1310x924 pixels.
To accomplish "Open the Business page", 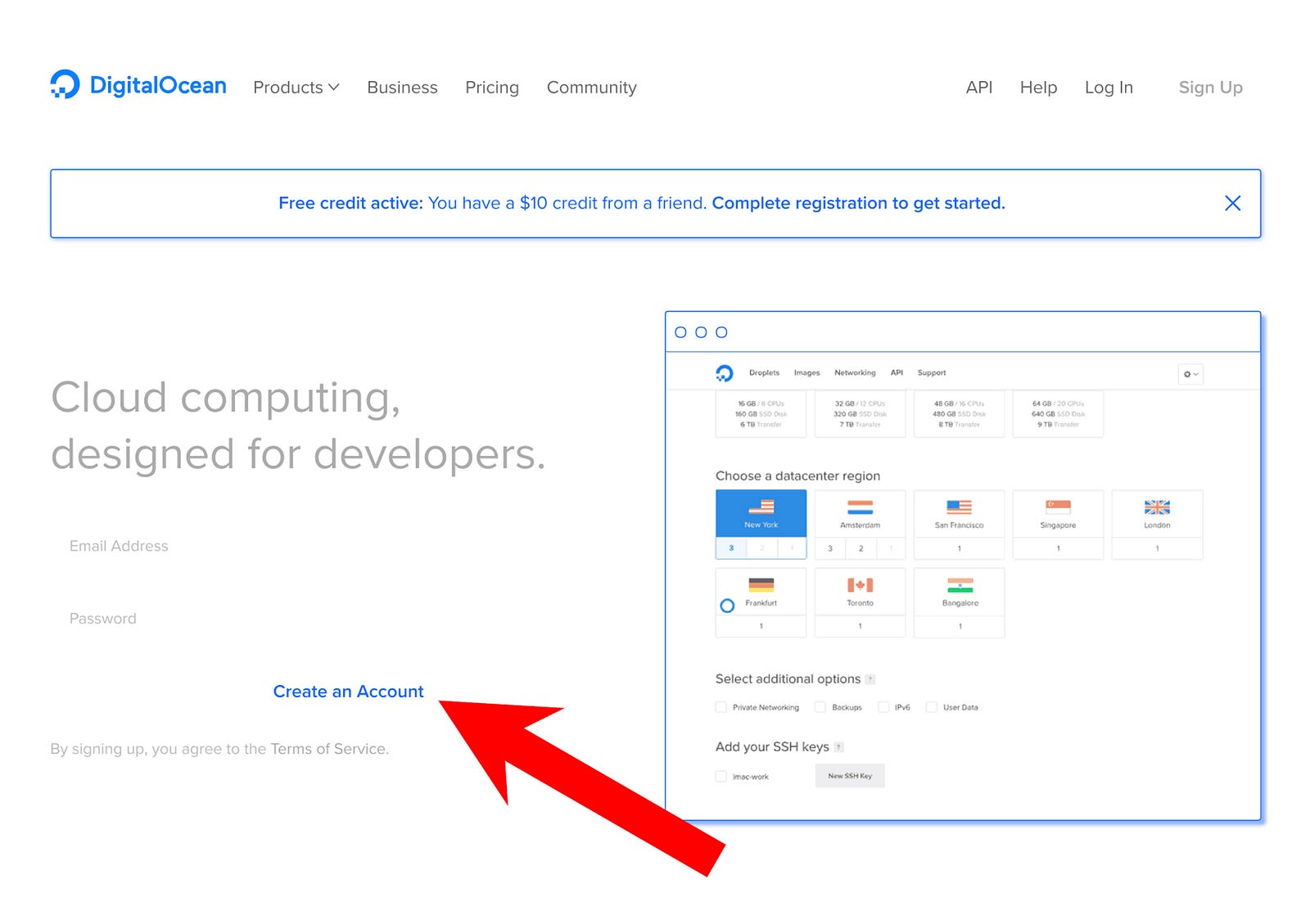I will (402, 88).
